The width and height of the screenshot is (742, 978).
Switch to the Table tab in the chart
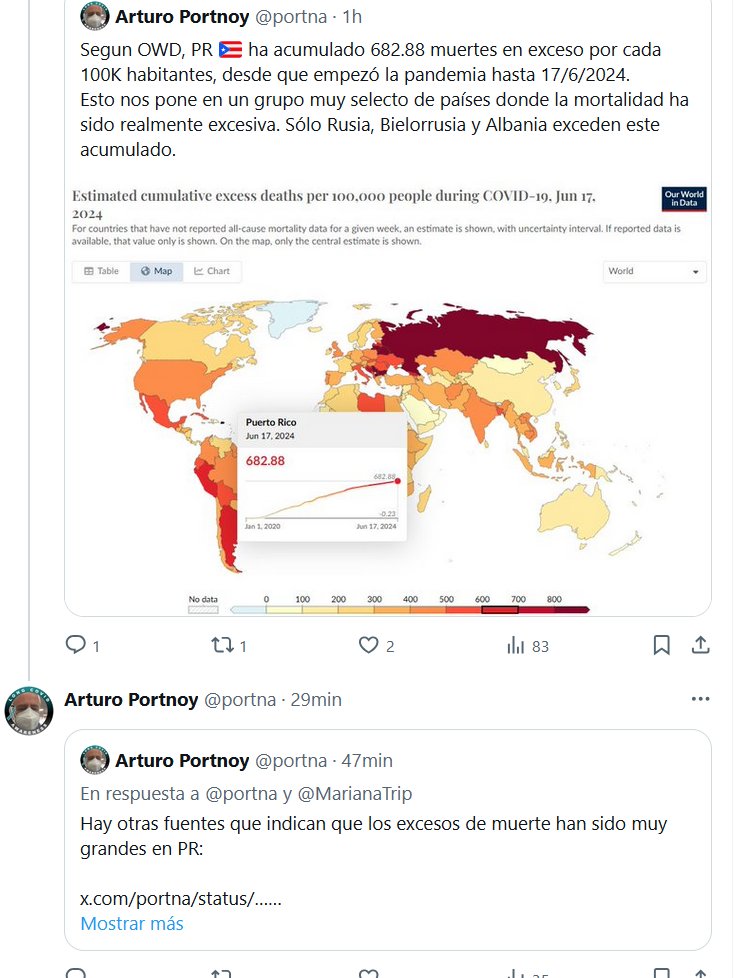(x=101, y=271)
